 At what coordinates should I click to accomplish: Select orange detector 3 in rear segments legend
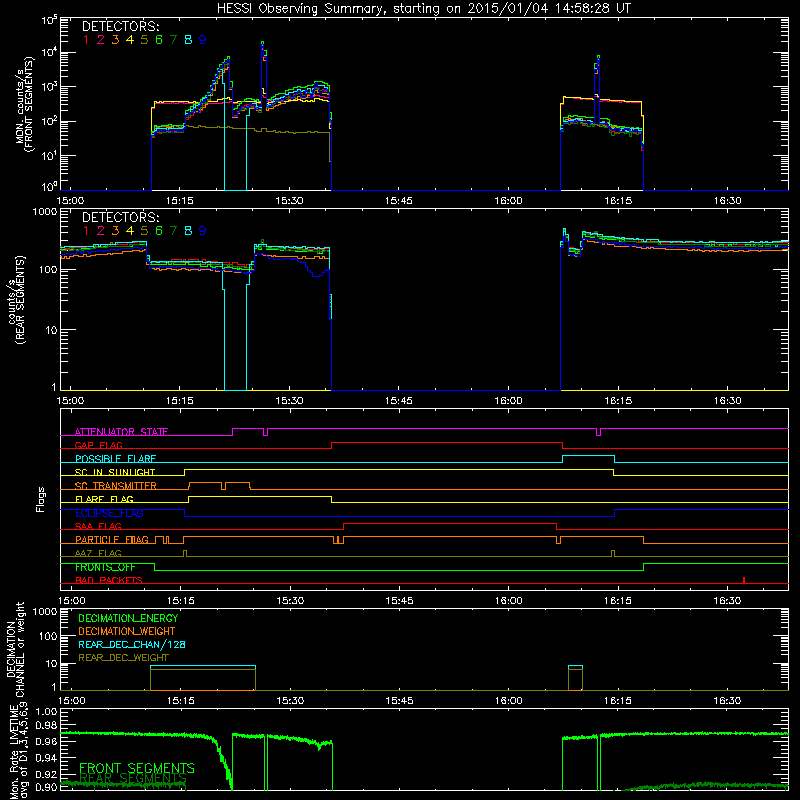pyautogui.click(x=115, y=231)
